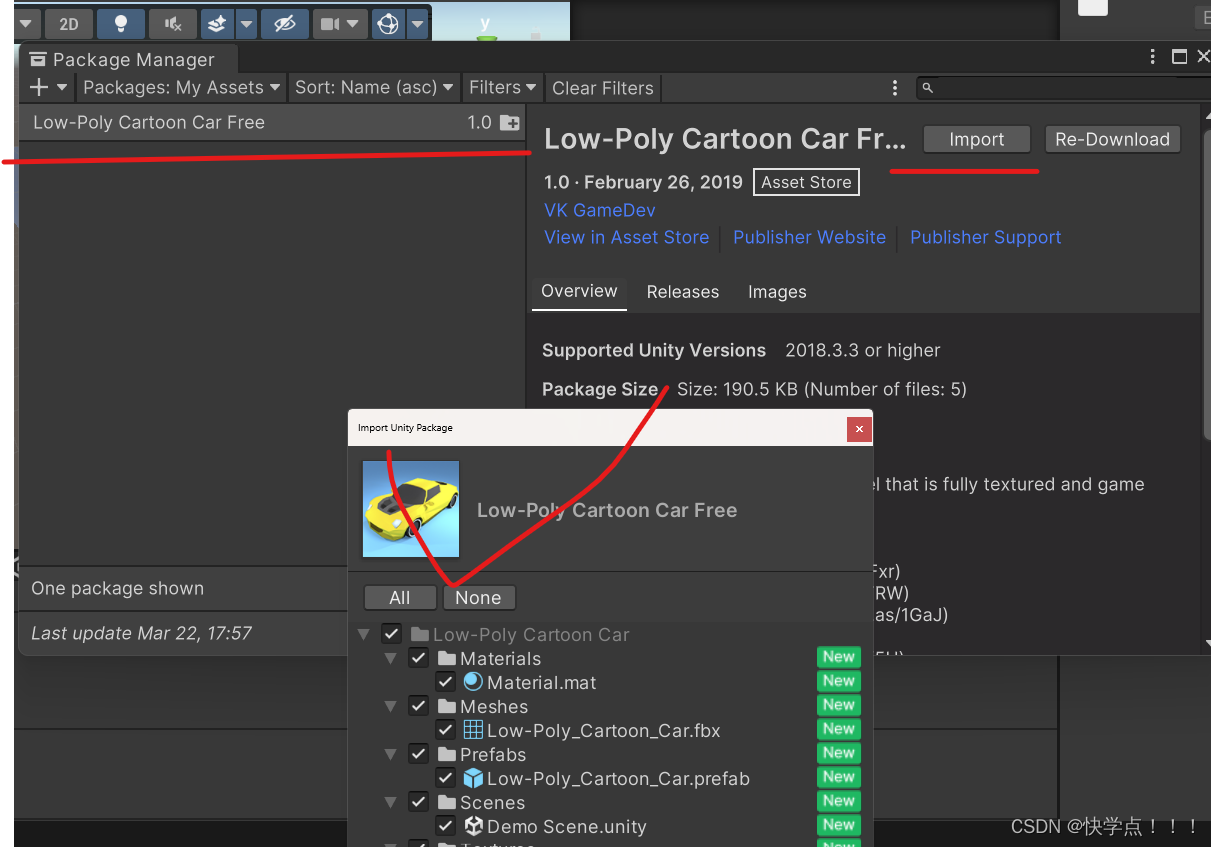Click the Materials folder icon

pos(447,658)
